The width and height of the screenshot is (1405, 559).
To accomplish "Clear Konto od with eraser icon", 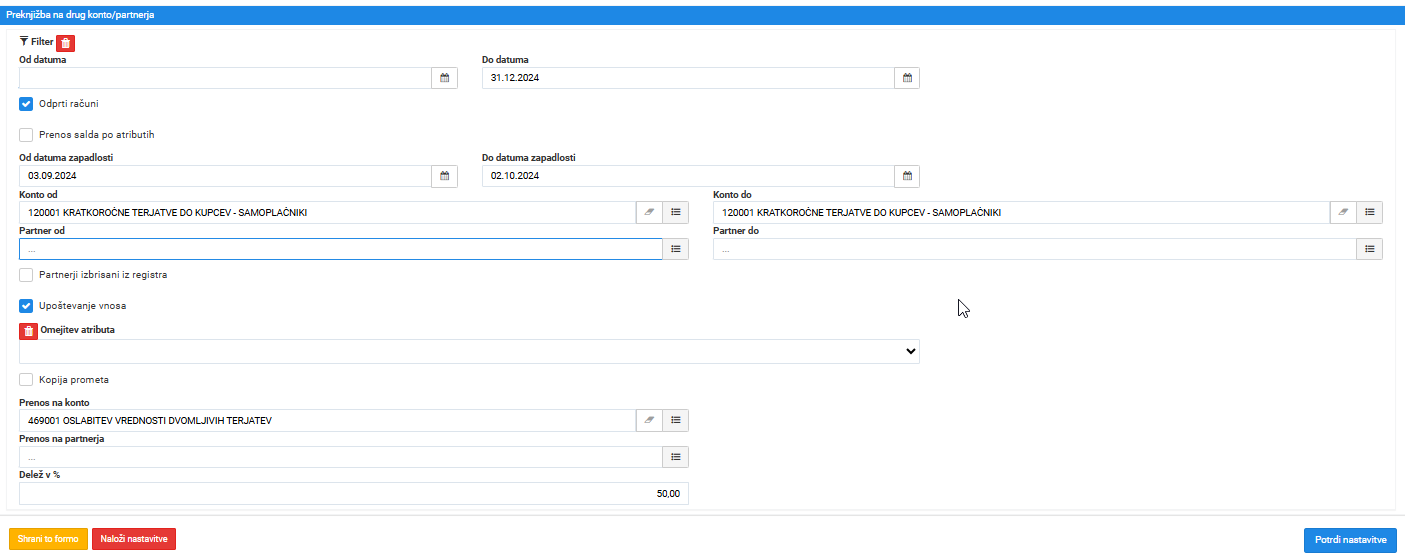I will [x=649, y=212].
